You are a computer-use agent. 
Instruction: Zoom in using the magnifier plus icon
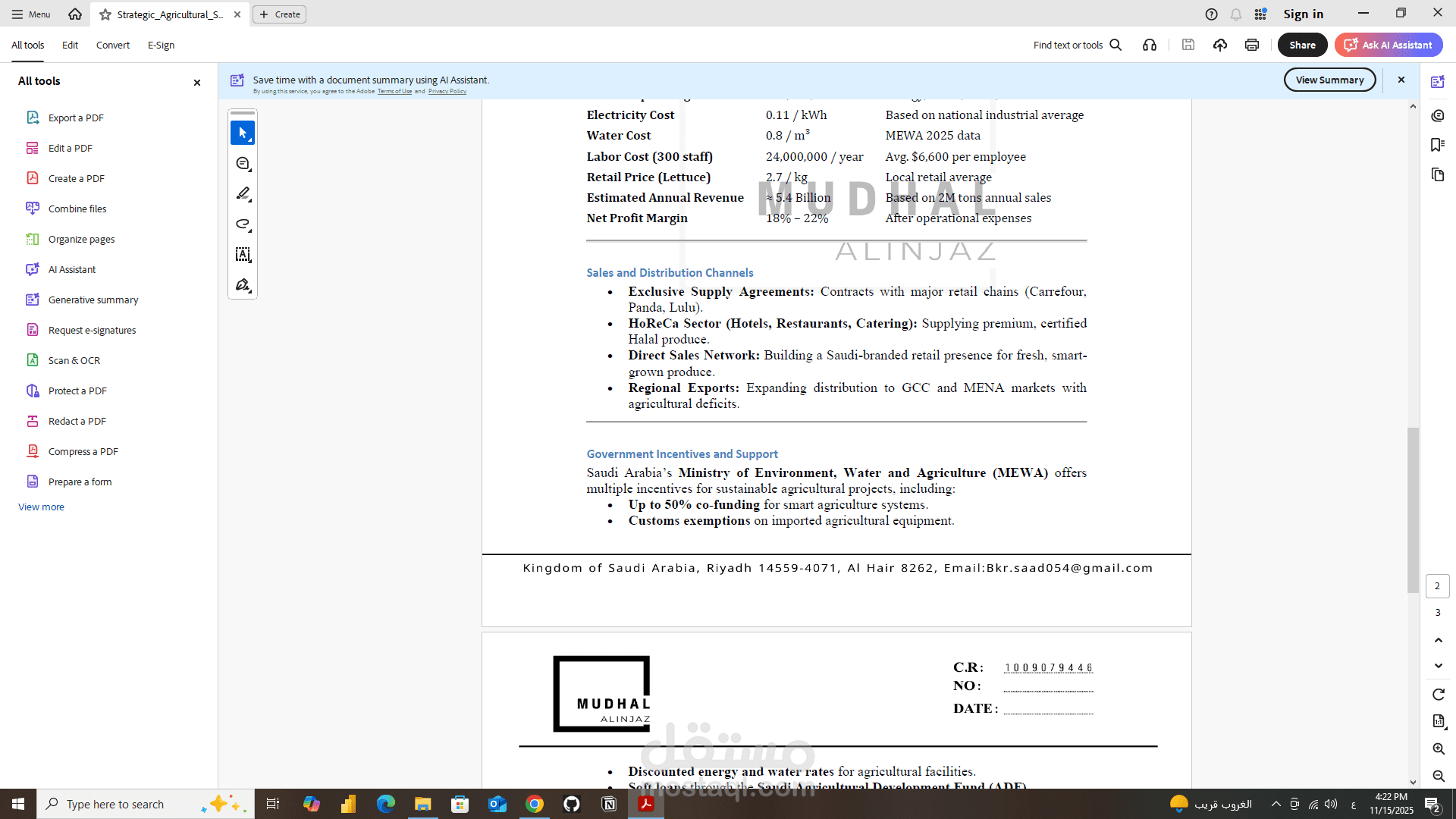(1439, 748)
